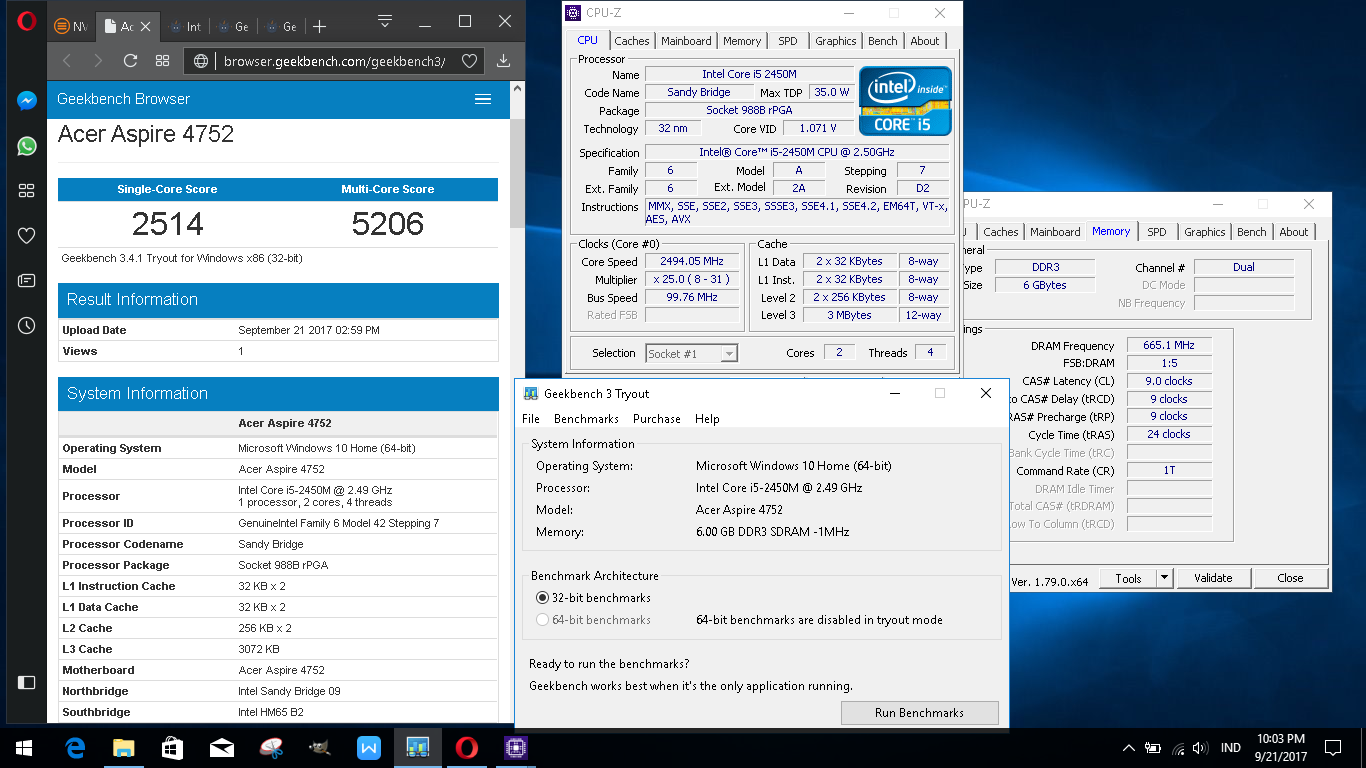Toggle the Opera sidebar panel icon
1366x768 pixels.
coord(27,682)
